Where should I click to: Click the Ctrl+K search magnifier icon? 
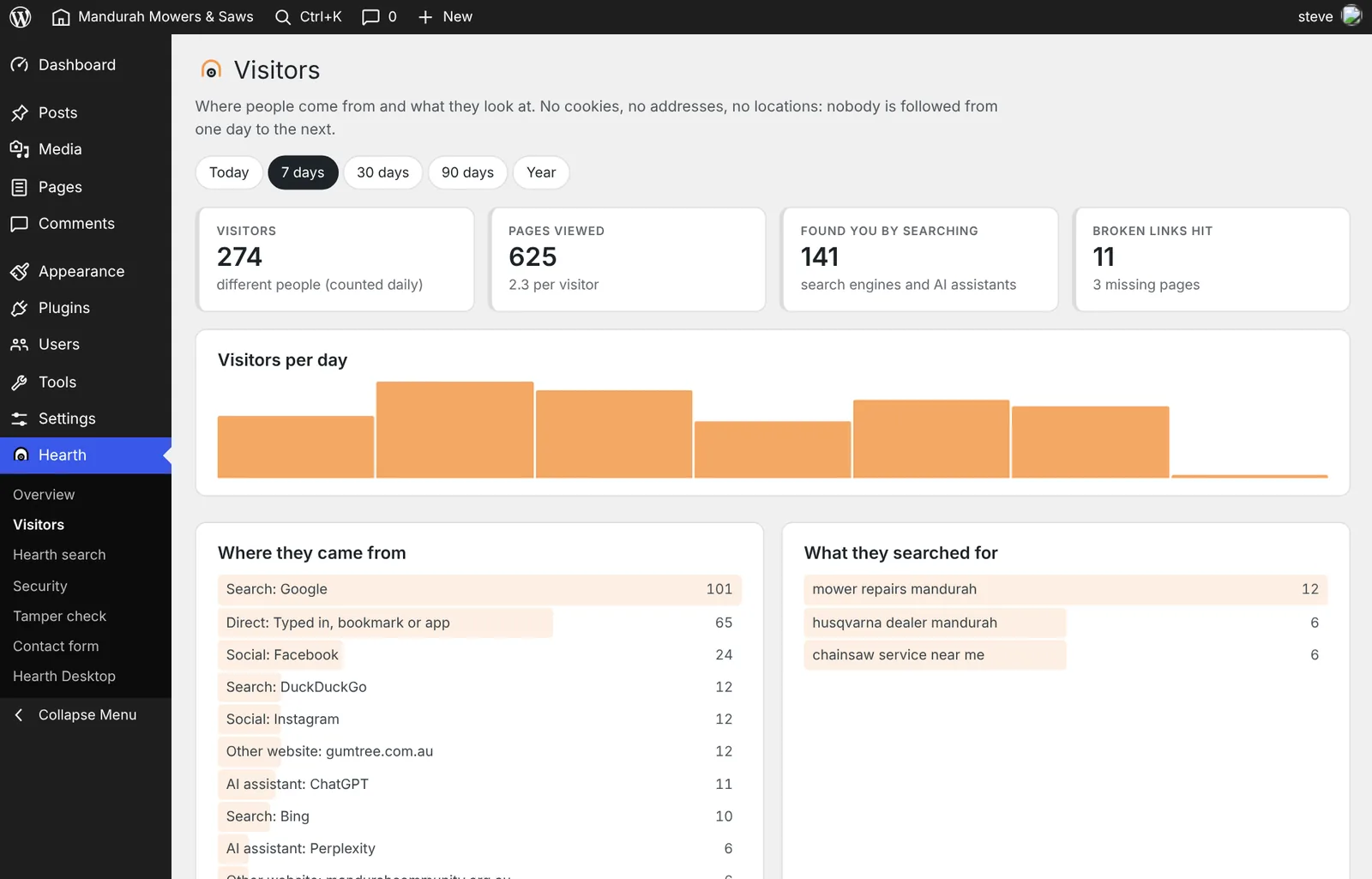click(283, 17)
